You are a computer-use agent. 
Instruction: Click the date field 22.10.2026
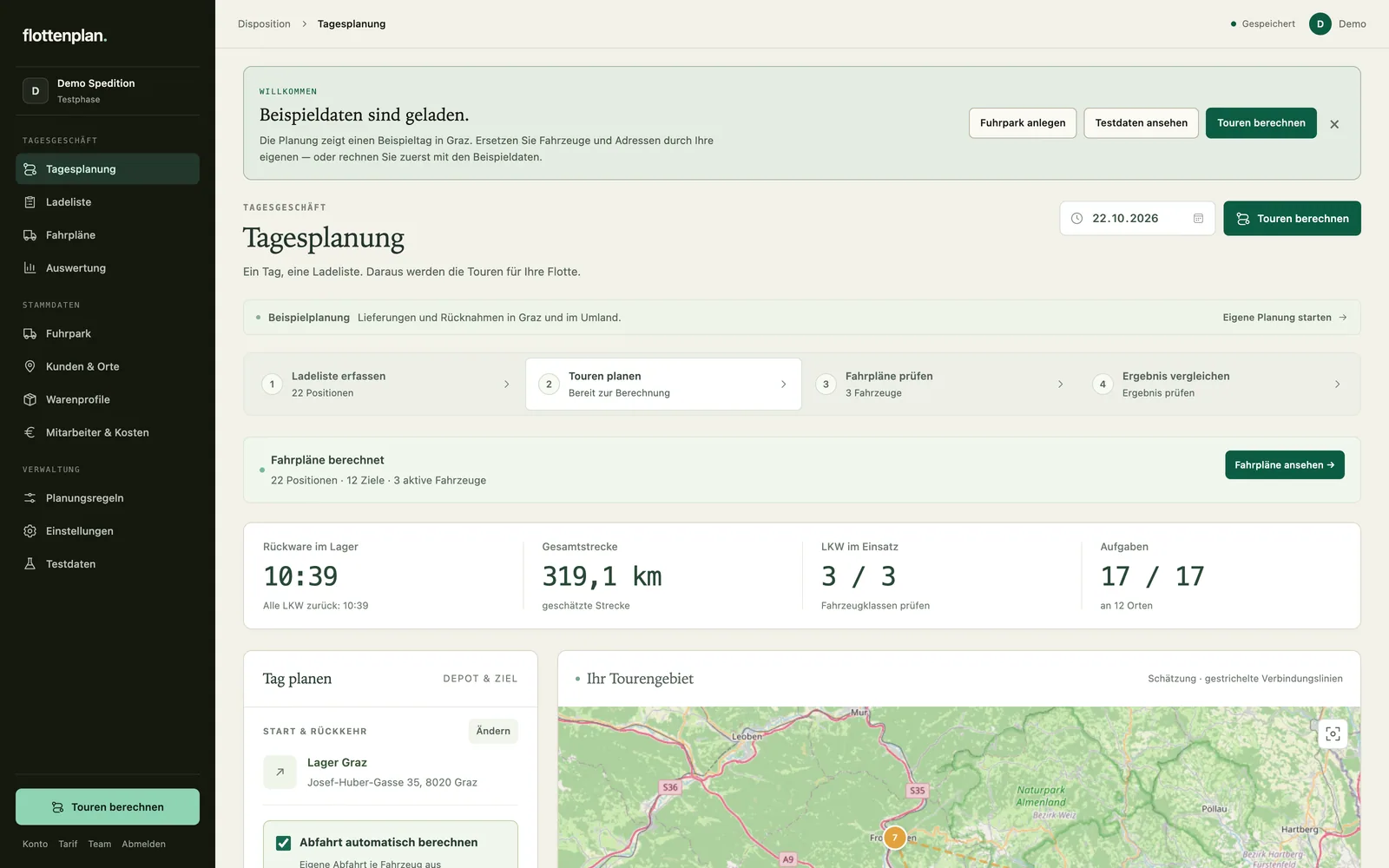[x=1136, y=219]
